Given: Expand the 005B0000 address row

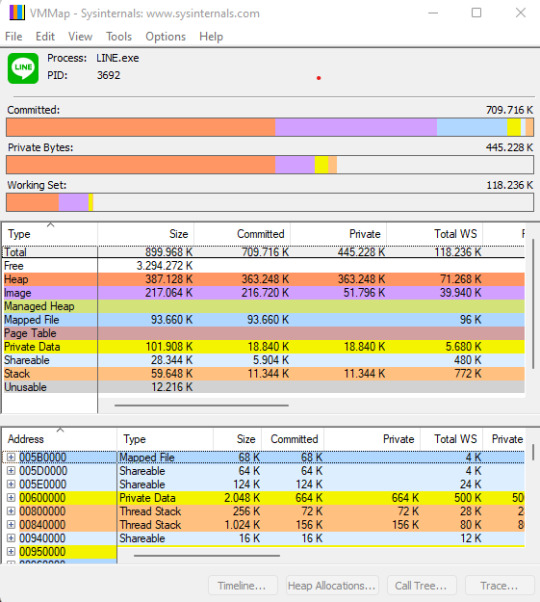Looking at the screenshot, I should 11,457.
